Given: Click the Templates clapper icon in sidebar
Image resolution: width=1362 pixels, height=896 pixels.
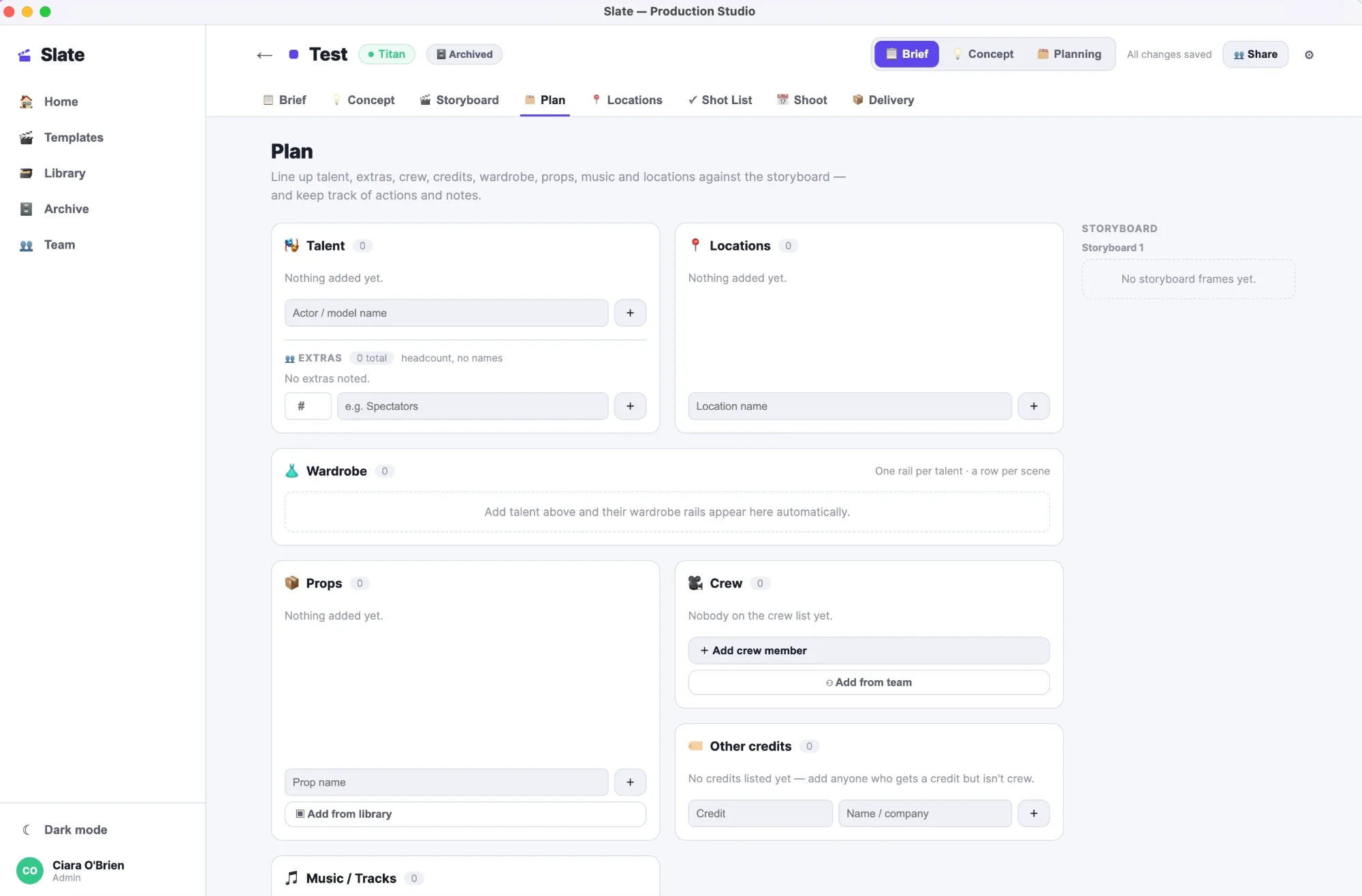Looking at the screenshot, I should (x=27, y=138).
